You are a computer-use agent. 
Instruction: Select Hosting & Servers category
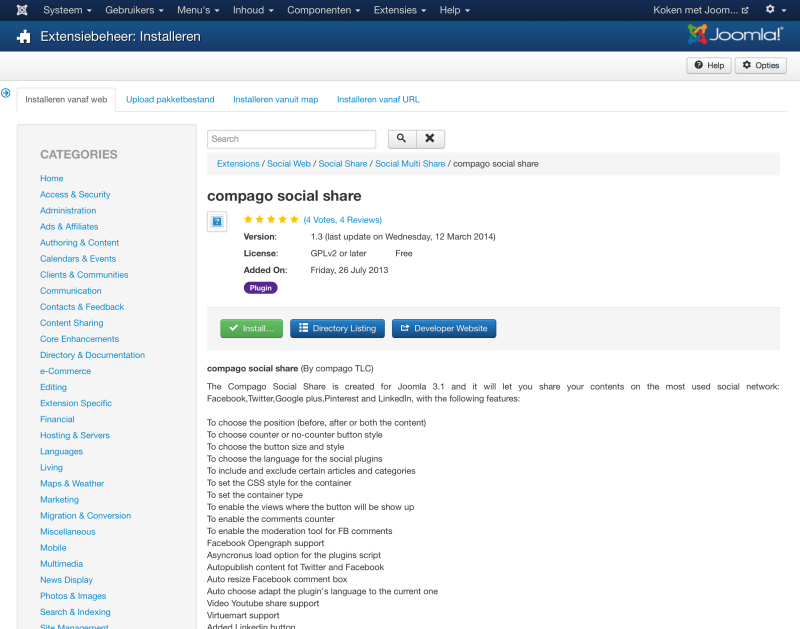75,436
